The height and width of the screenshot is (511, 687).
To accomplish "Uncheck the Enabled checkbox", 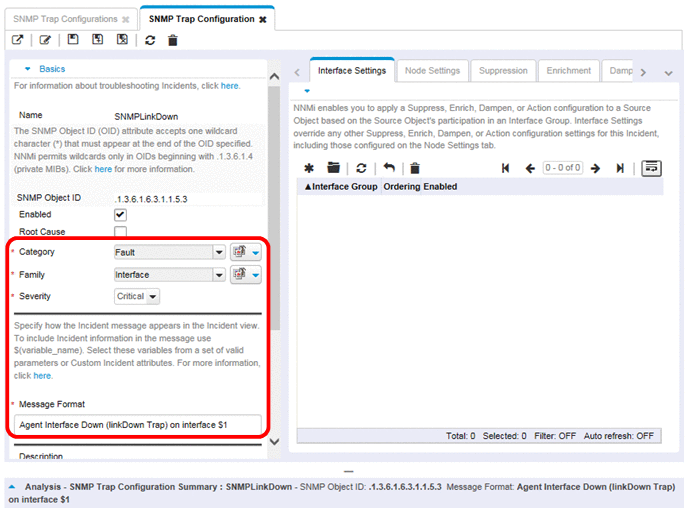I will [121, 215].
